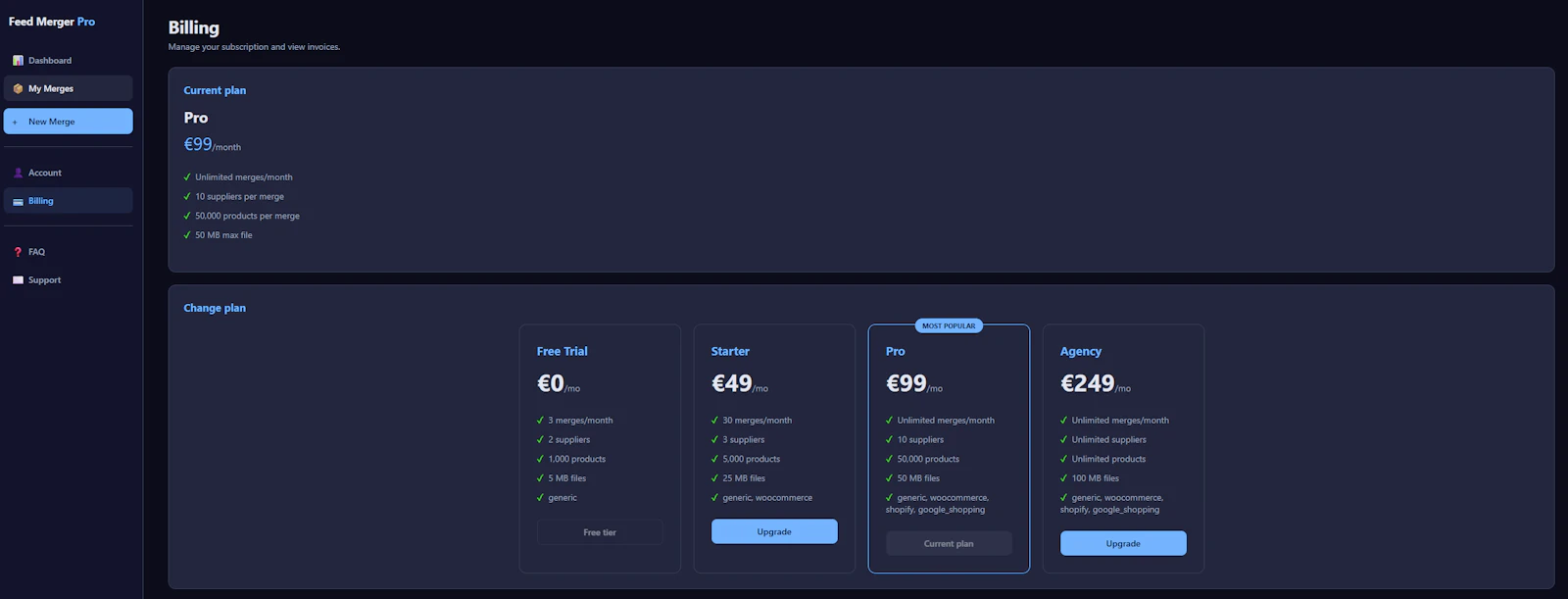Click '10 suppliers' in Pro card
The image size is (1568, 599).
[x=920, y=440]
